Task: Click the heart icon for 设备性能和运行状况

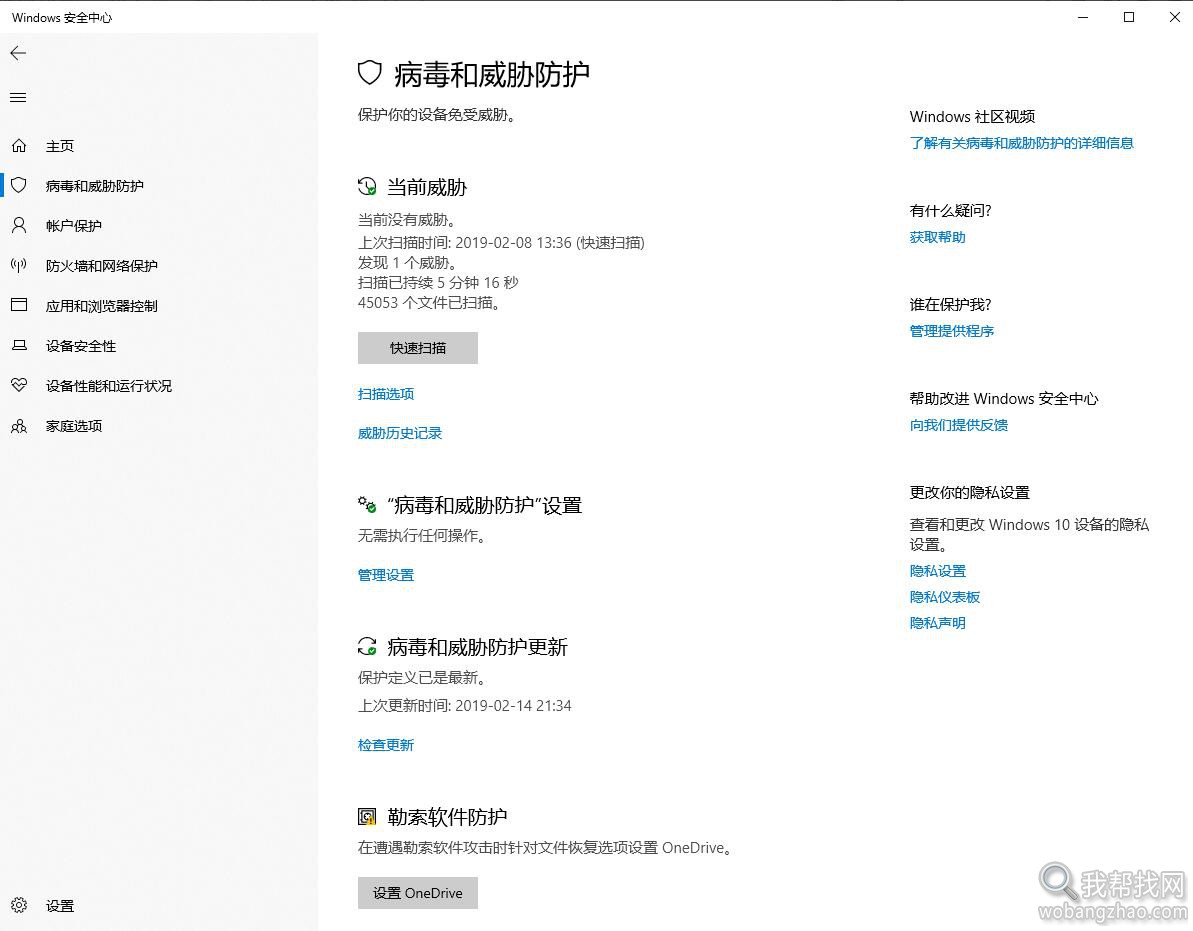Action: (x=19, y=385)
